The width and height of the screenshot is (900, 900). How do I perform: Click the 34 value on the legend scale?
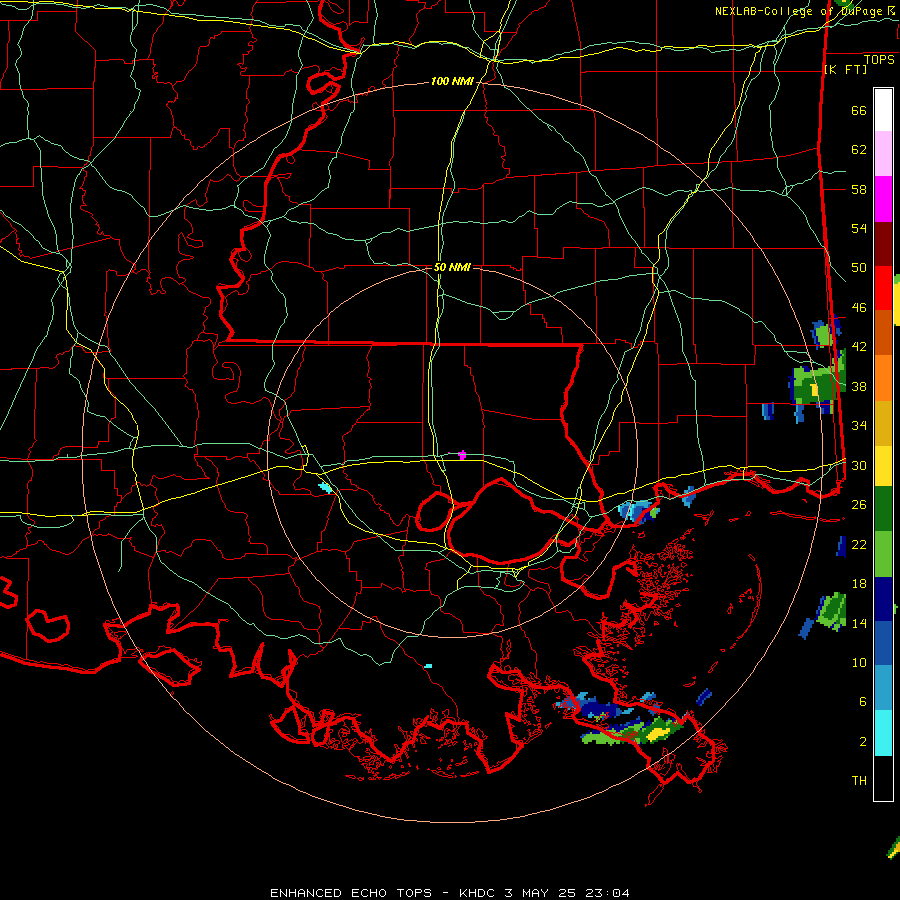pyautogui.click(x=859, y=426)
